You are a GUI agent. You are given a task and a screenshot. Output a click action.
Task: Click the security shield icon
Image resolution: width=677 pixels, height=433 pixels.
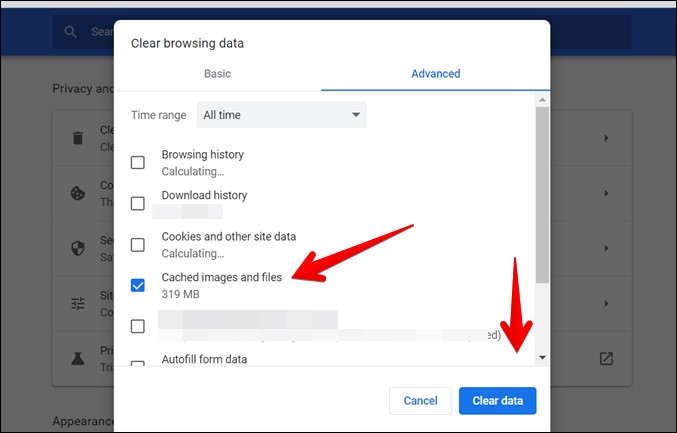(78, 248)
